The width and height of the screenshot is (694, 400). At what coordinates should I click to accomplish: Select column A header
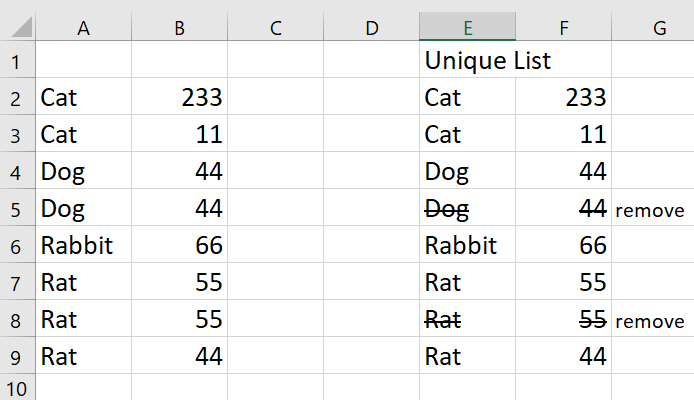(84, 27)
